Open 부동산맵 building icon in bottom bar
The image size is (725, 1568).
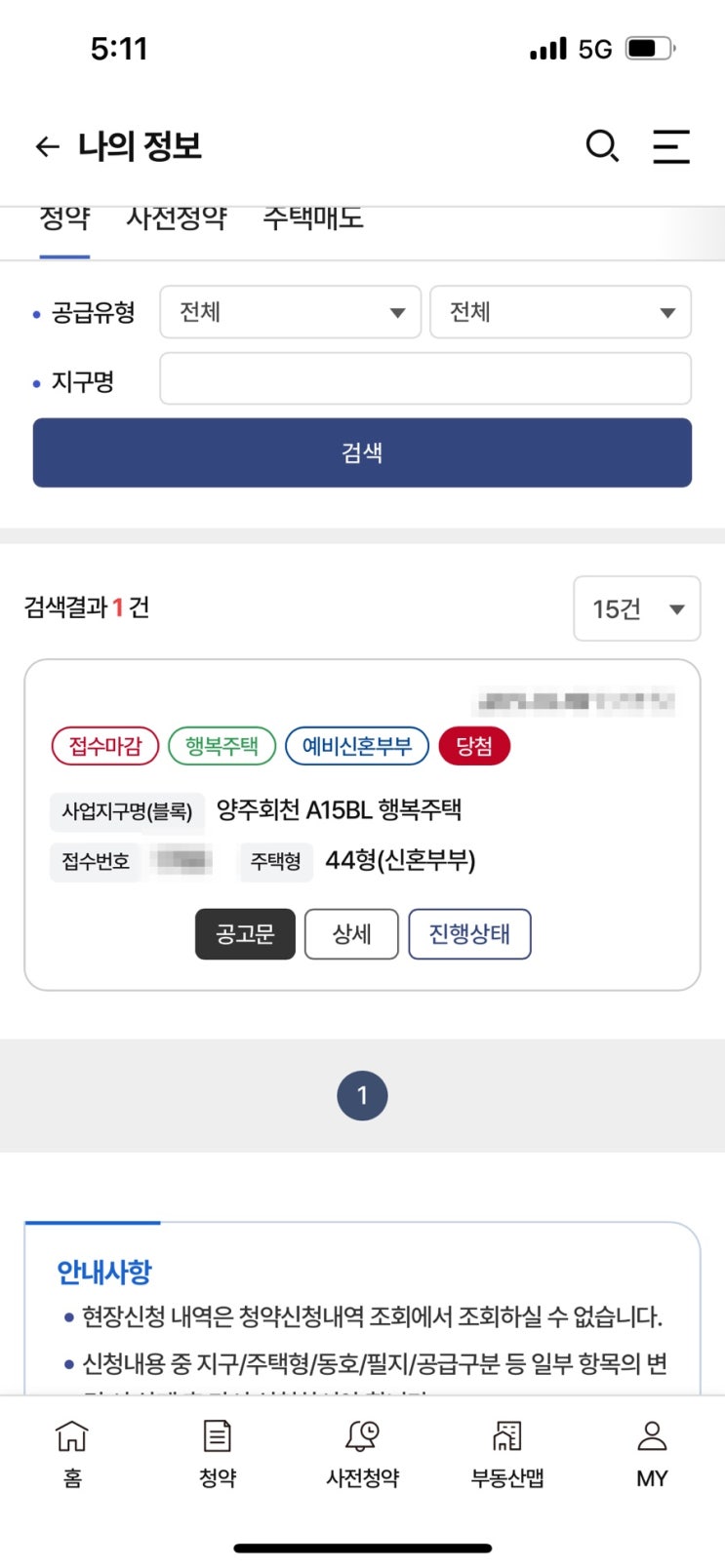pos(506,1452)
